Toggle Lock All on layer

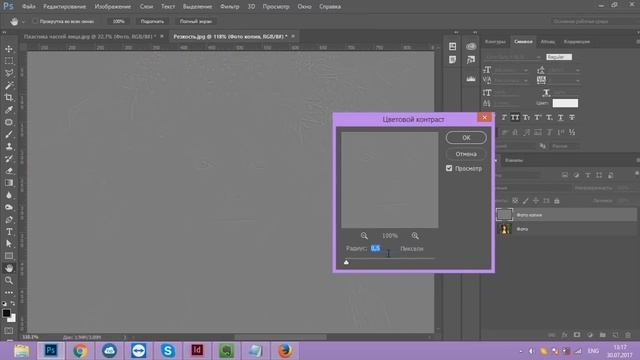click(x=557, y=201)
